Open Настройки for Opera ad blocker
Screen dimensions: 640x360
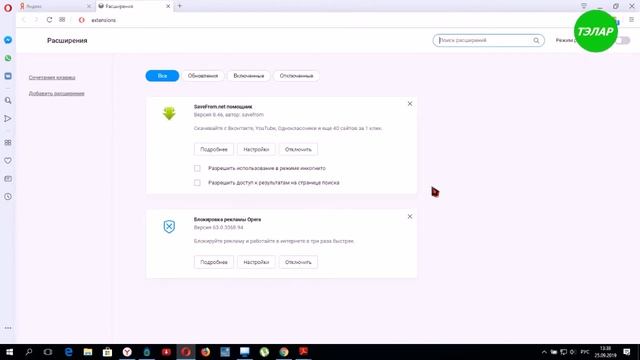(256, 262)
